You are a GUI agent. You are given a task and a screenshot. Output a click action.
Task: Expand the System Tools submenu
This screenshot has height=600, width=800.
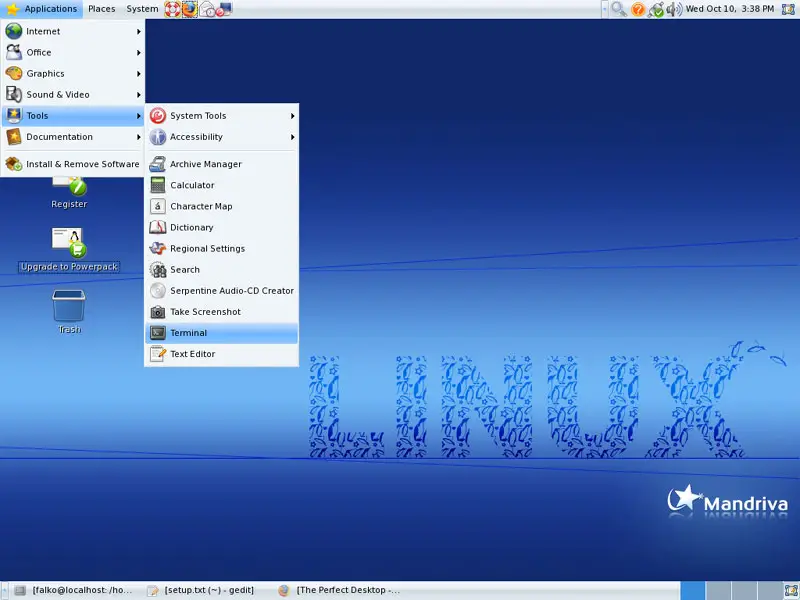221,116
